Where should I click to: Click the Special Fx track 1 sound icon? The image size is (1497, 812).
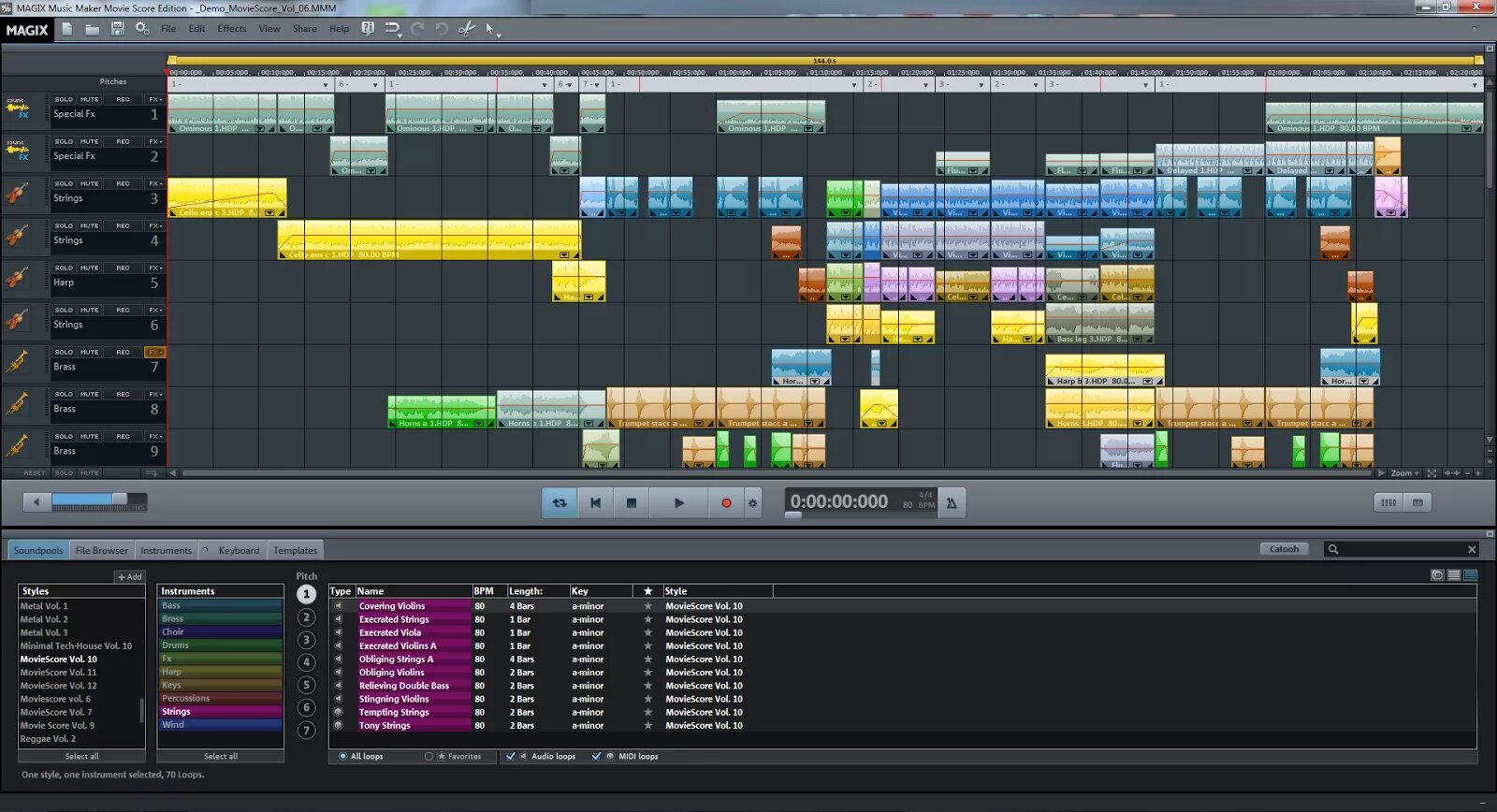pyautogui.click(x=17, y=108)
